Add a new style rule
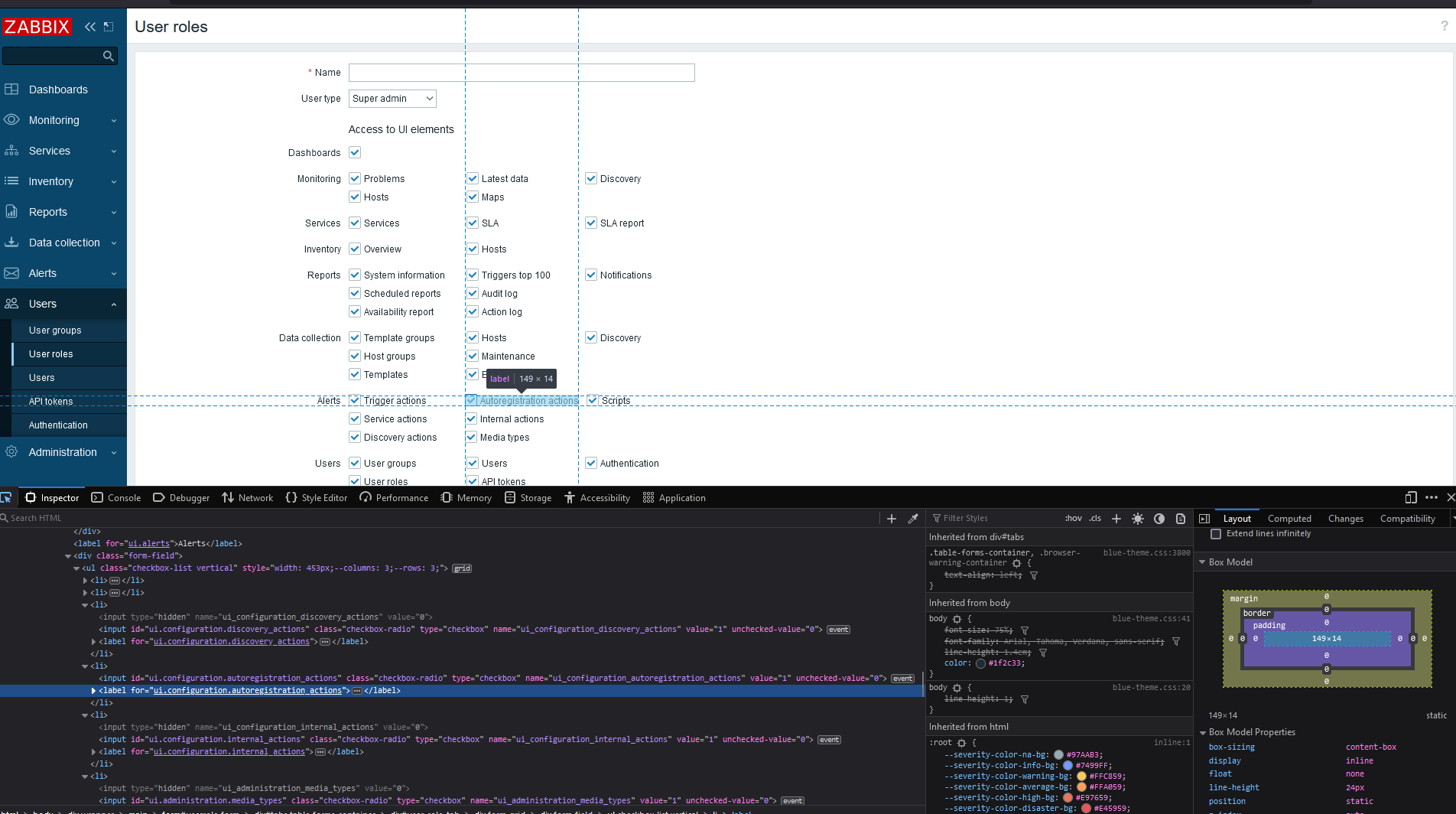This screenshot has height=814, width=1456. tap(1116, 518)
